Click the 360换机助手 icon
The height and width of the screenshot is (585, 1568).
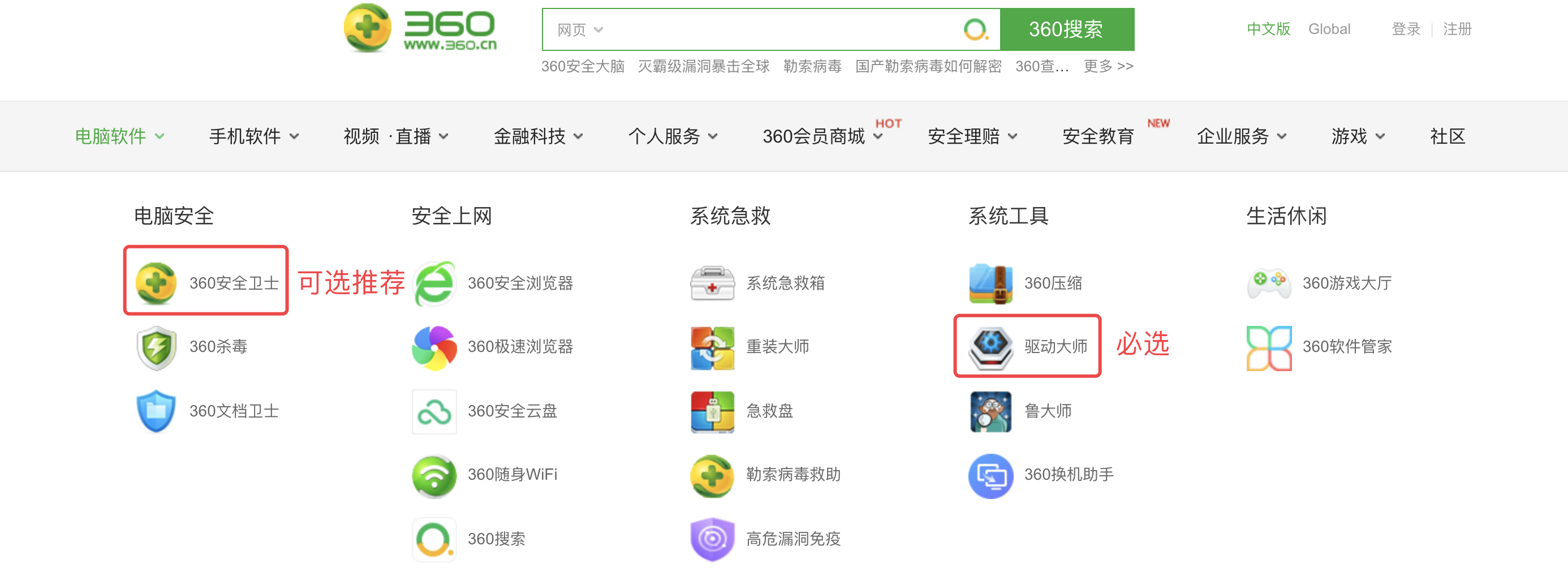pos(990,476)
